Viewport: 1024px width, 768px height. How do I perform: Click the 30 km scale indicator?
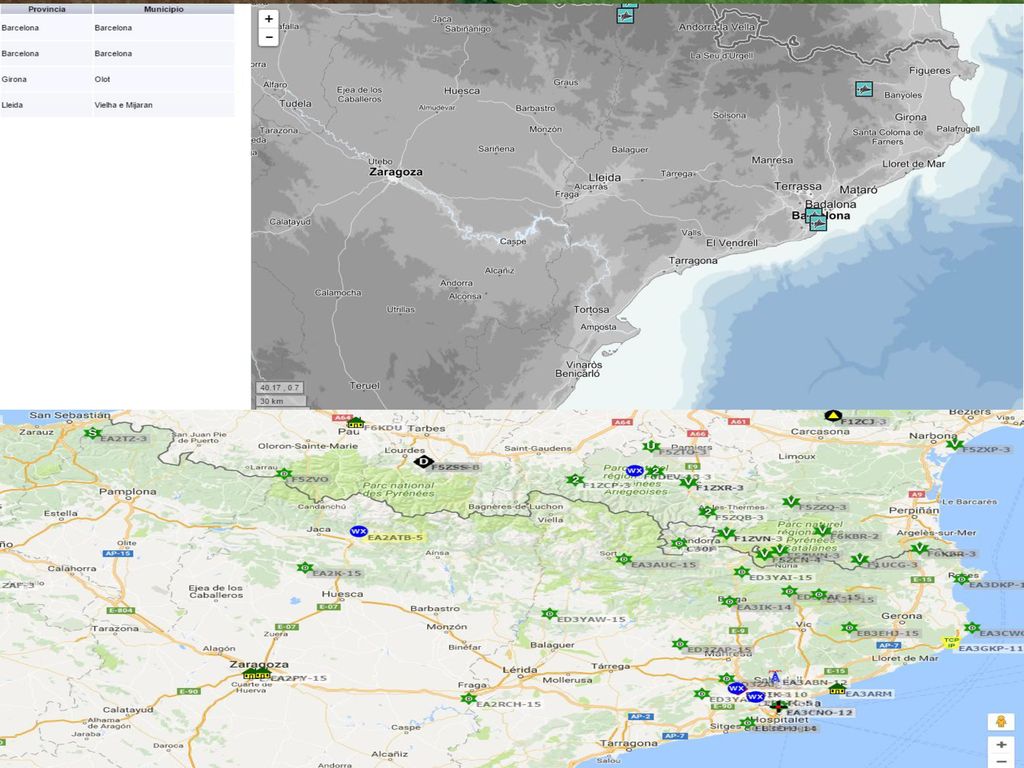(x=281, y=401)
